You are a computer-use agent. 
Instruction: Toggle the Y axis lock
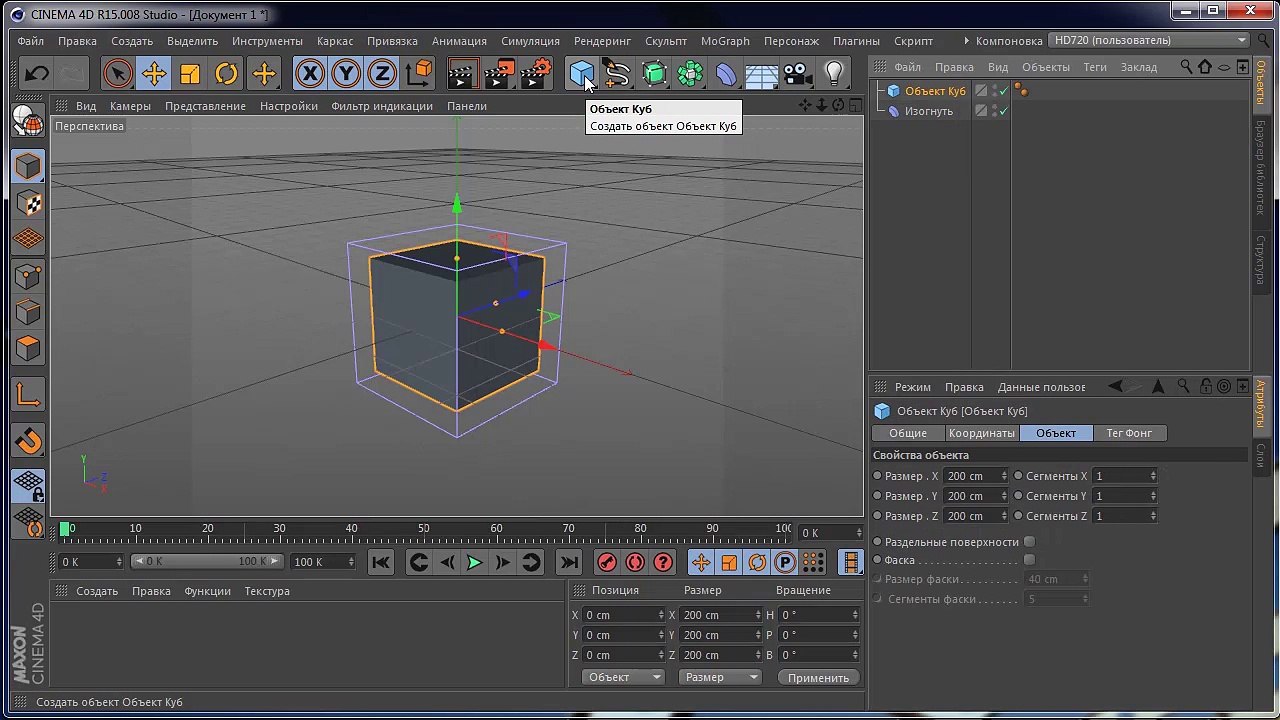[x=346, y=73]
